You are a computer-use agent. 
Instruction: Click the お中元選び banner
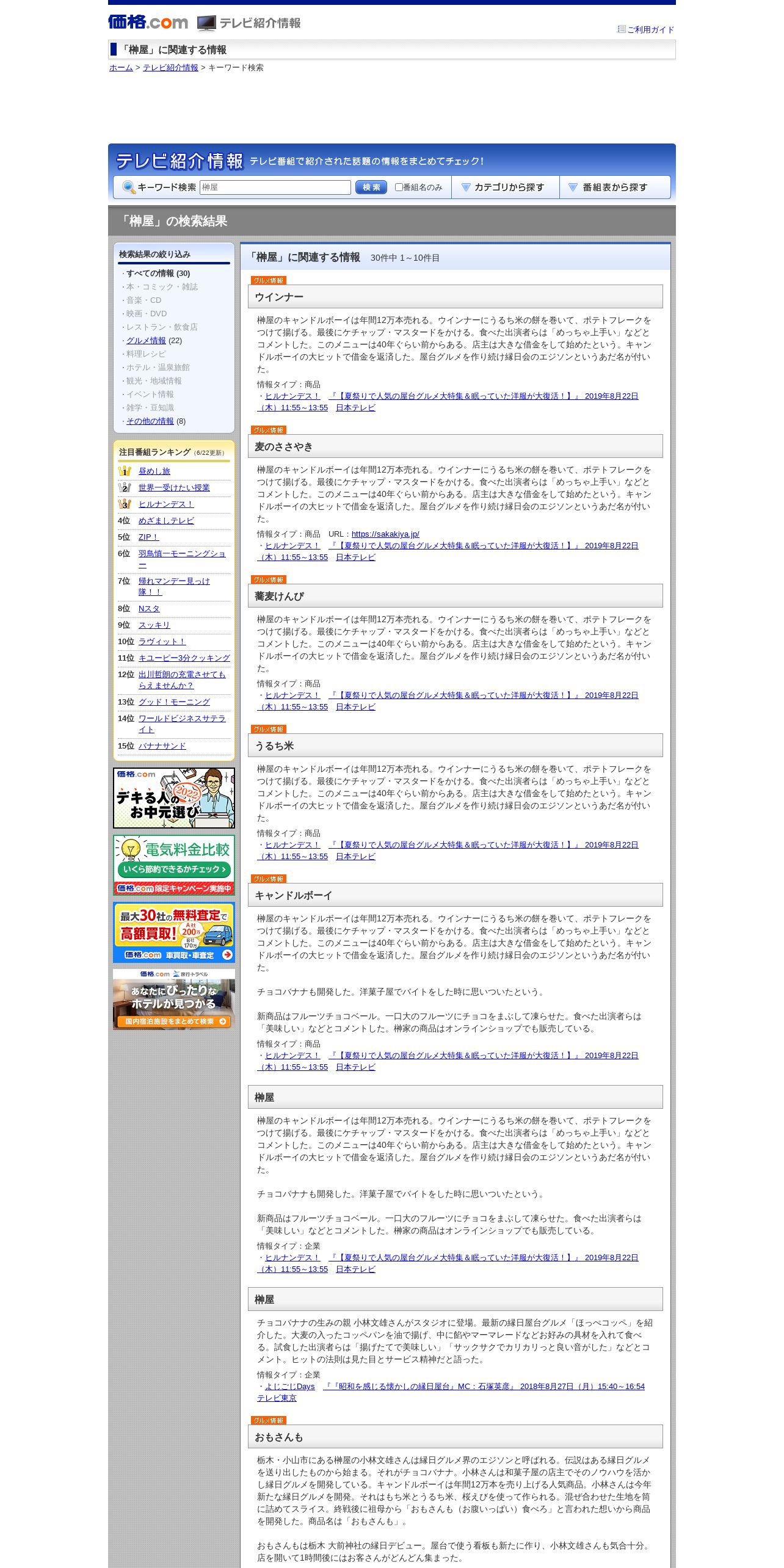click(174, 798)
